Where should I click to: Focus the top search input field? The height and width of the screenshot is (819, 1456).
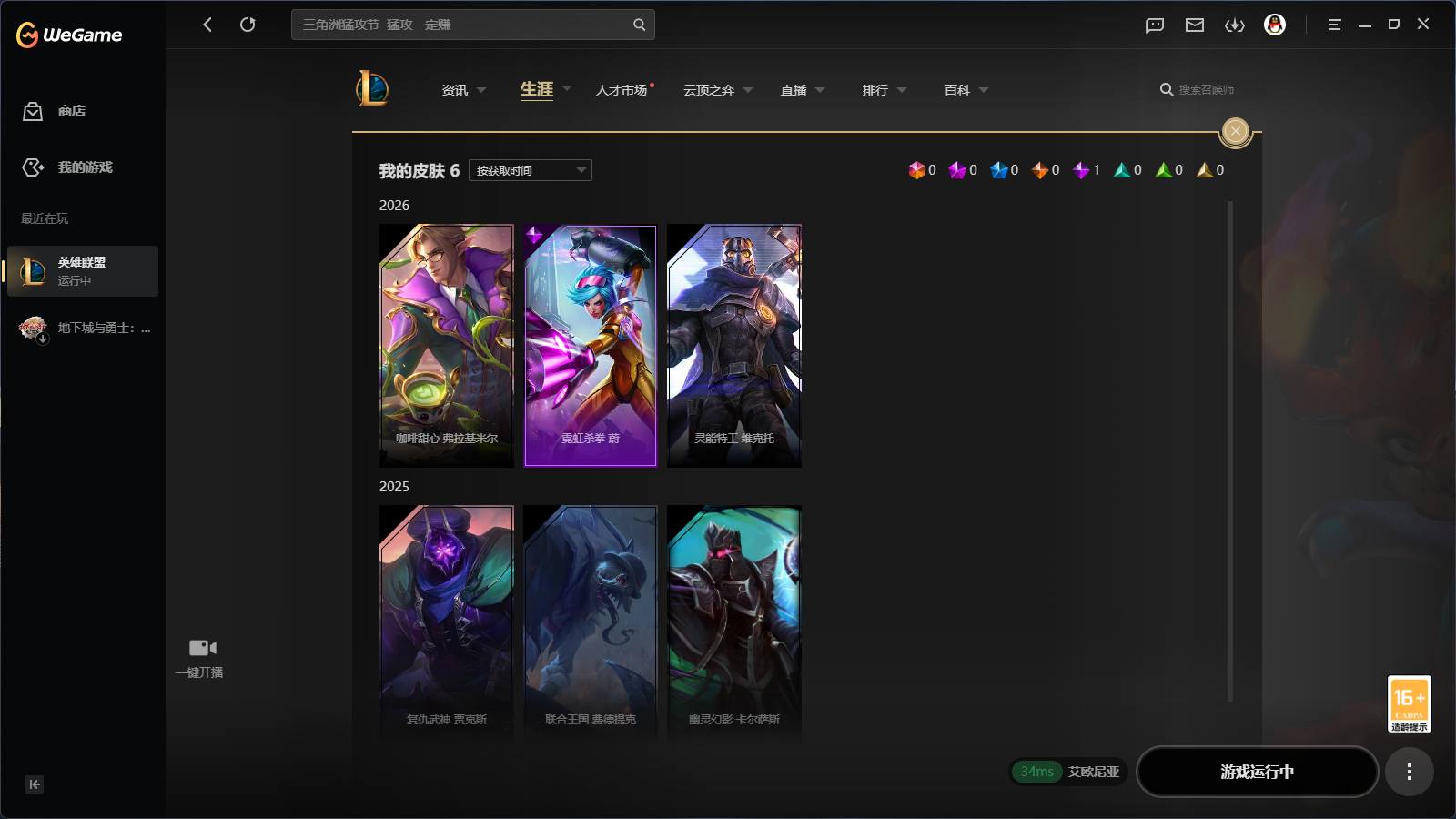[x=461, y=25]
